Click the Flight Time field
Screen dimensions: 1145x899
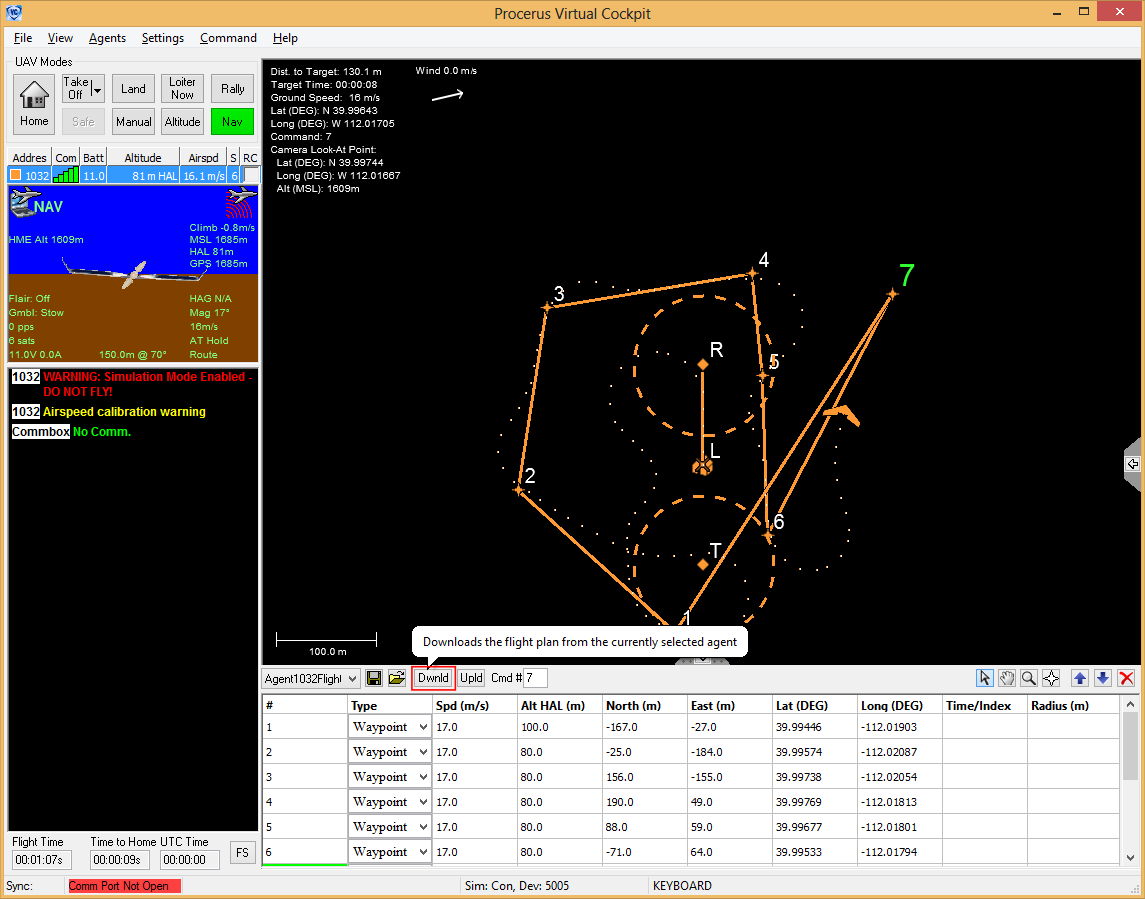[44, 860]
